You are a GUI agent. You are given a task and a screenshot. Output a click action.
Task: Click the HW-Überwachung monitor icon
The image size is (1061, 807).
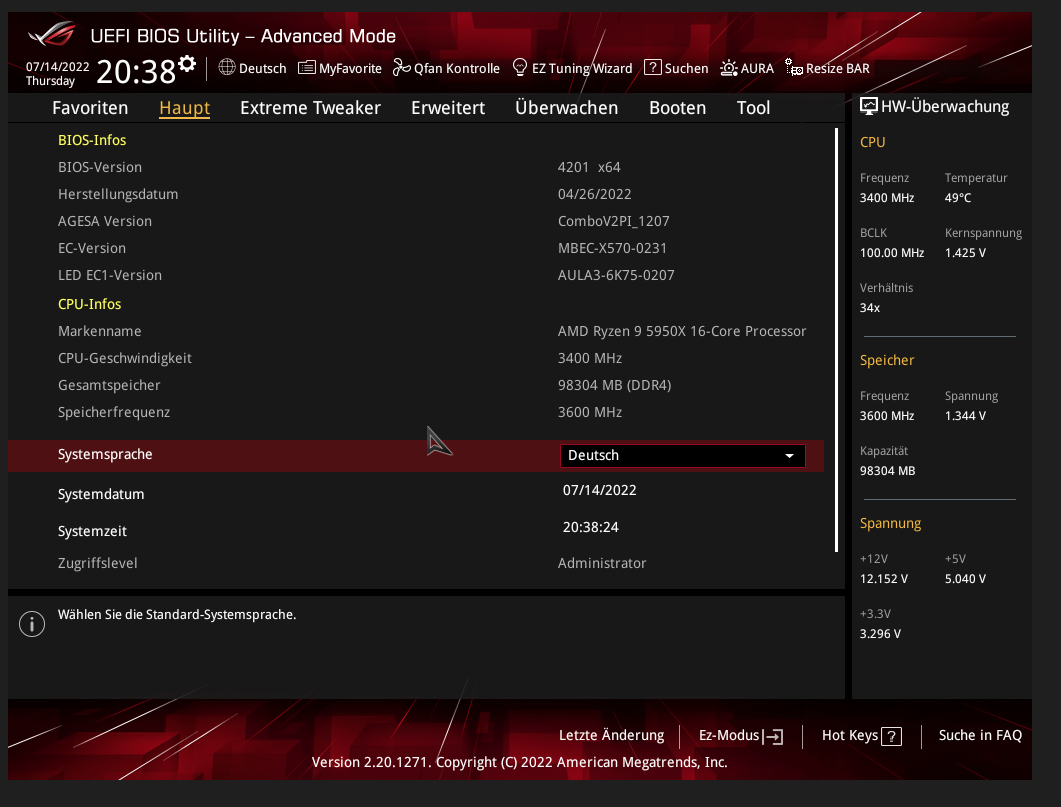(x=868, y=106)
